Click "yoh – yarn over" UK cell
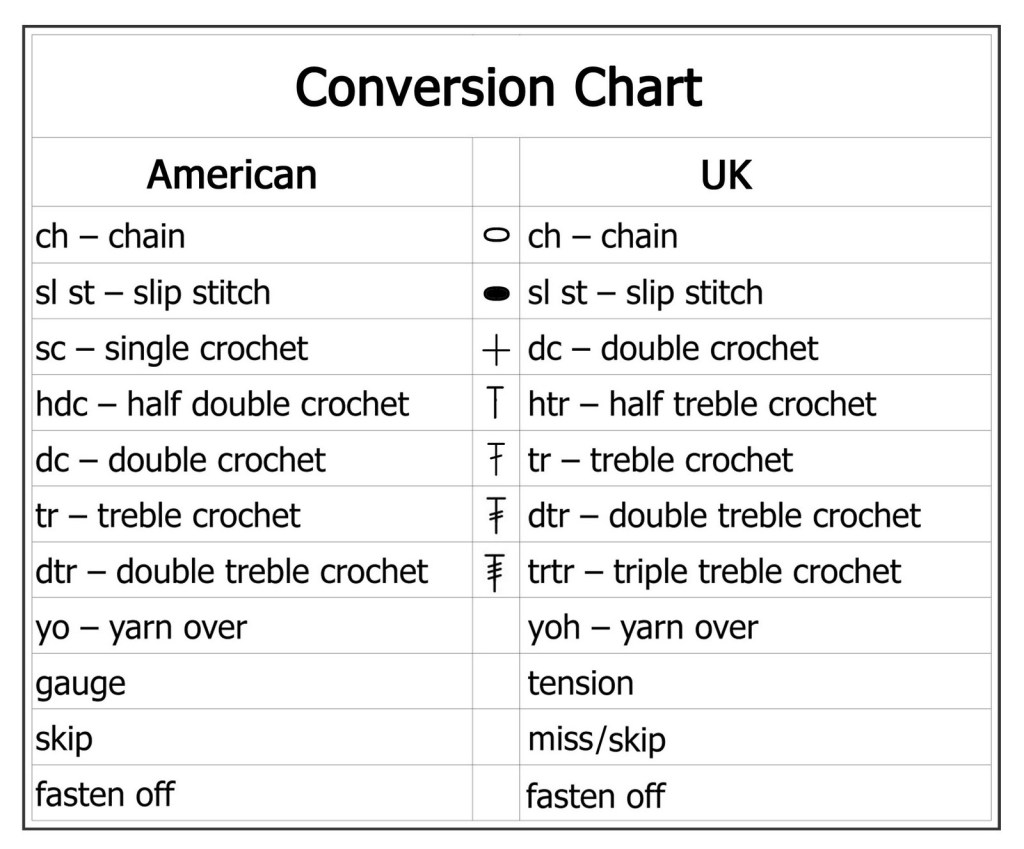Image resolution: width=1024 pixels, height=849 pixels. pos(643,628)
